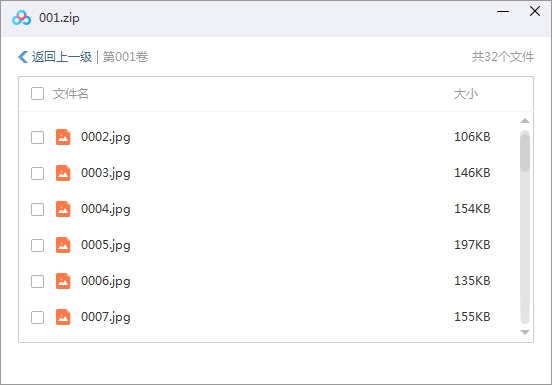Screen dimensions: 552x385
Task: Click the scrollbar down arrow
Action: [x=525, y=332]
